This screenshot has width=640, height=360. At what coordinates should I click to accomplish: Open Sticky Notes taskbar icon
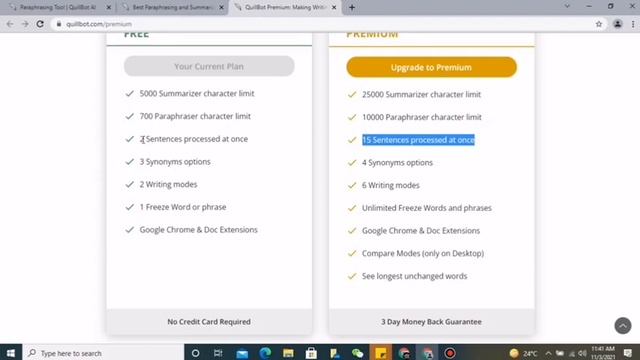pyautogui.click(x=380, y=353)
